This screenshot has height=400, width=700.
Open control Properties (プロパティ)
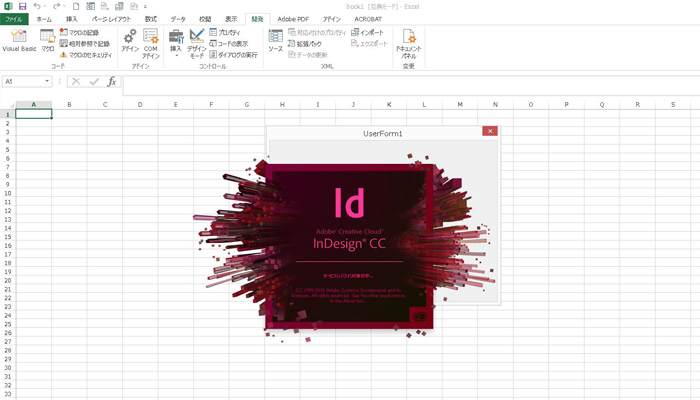225,33
